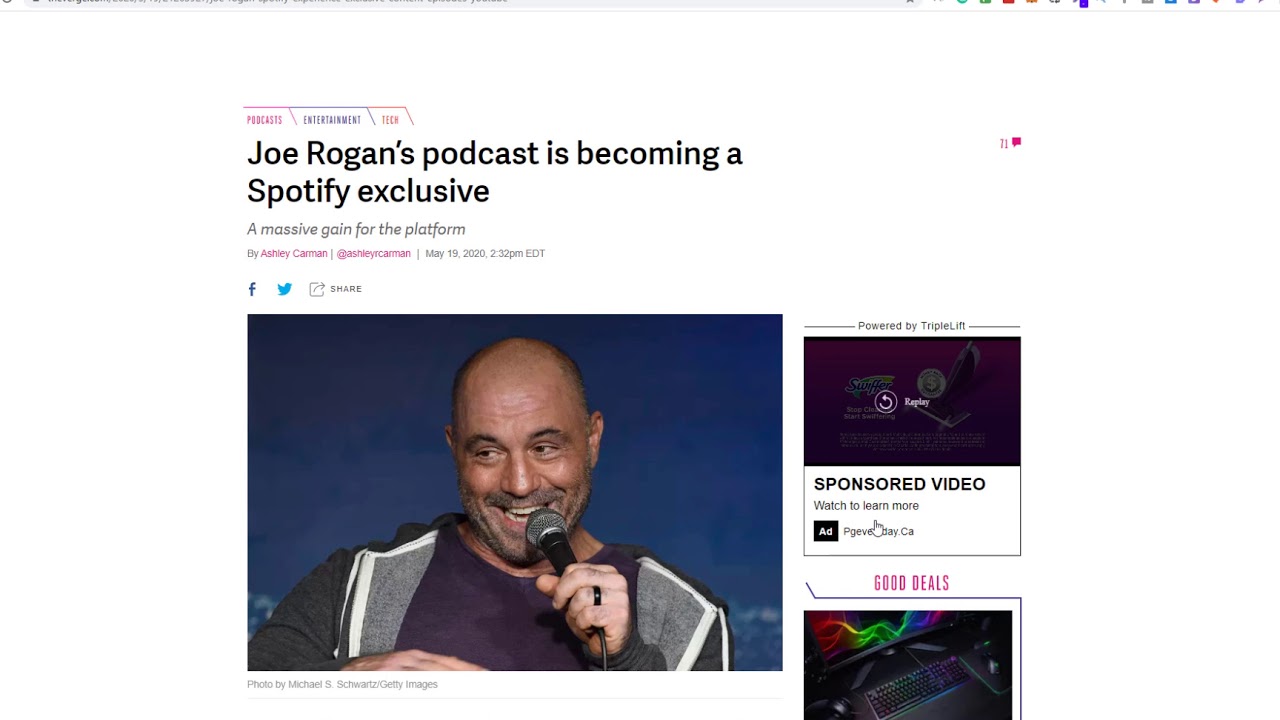Click the SPONSORED VIDEO heading
This screenshot has width=1280, height=720.
click(x=900, y=484)
